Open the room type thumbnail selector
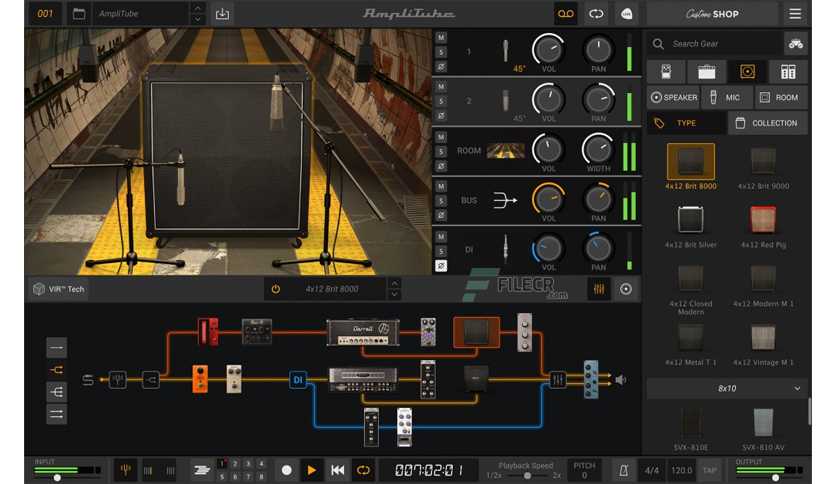 505,151
